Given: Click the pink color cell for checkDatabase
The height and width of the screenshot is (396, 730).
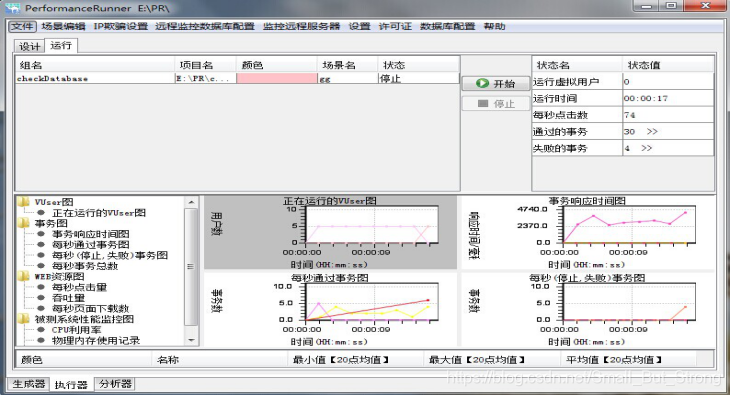Looking at the screenshot, I should [277, 79].
